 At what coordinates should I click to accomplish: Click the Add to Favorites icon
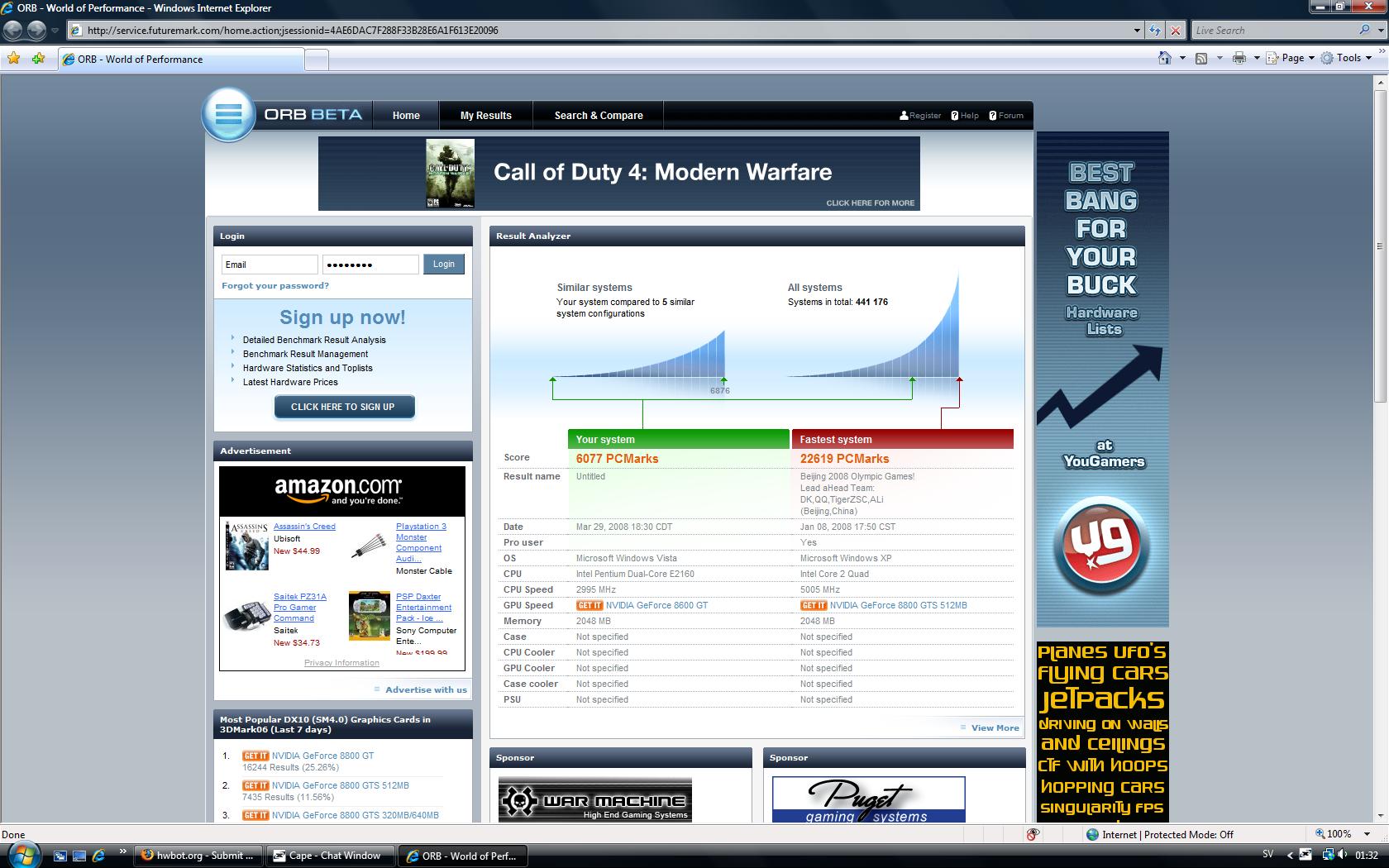(38, 59)
